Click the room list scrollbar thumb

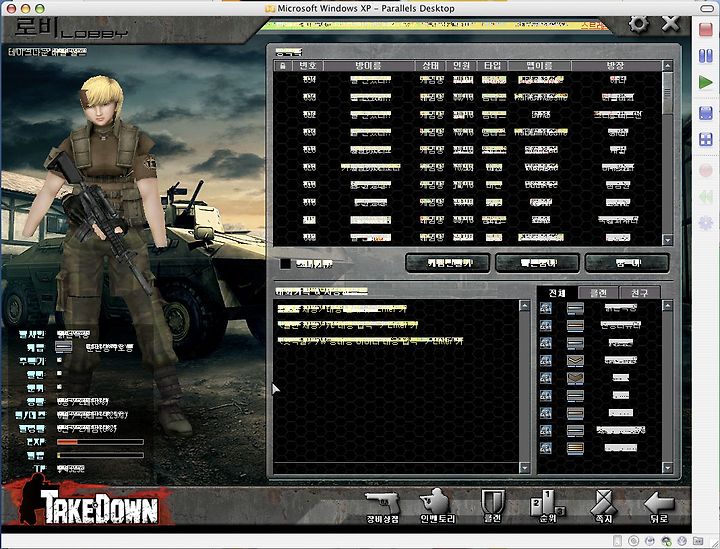coord(668,93)
